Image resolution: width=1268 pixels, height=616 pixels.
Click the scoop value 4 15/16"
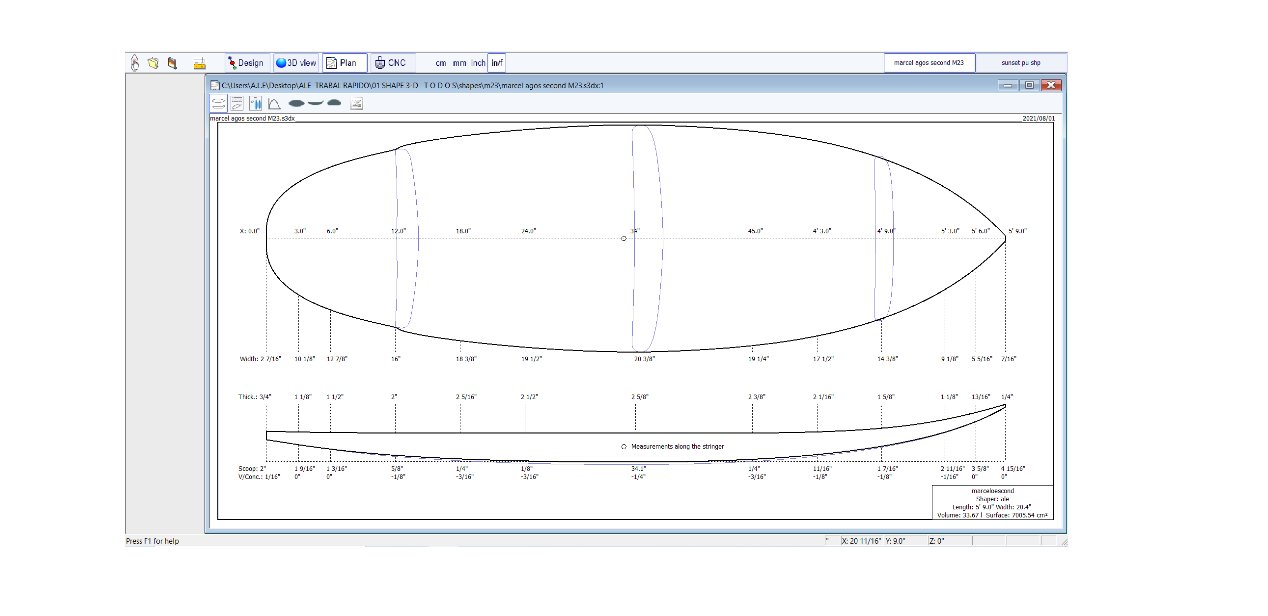click(x=1013, y=468)
